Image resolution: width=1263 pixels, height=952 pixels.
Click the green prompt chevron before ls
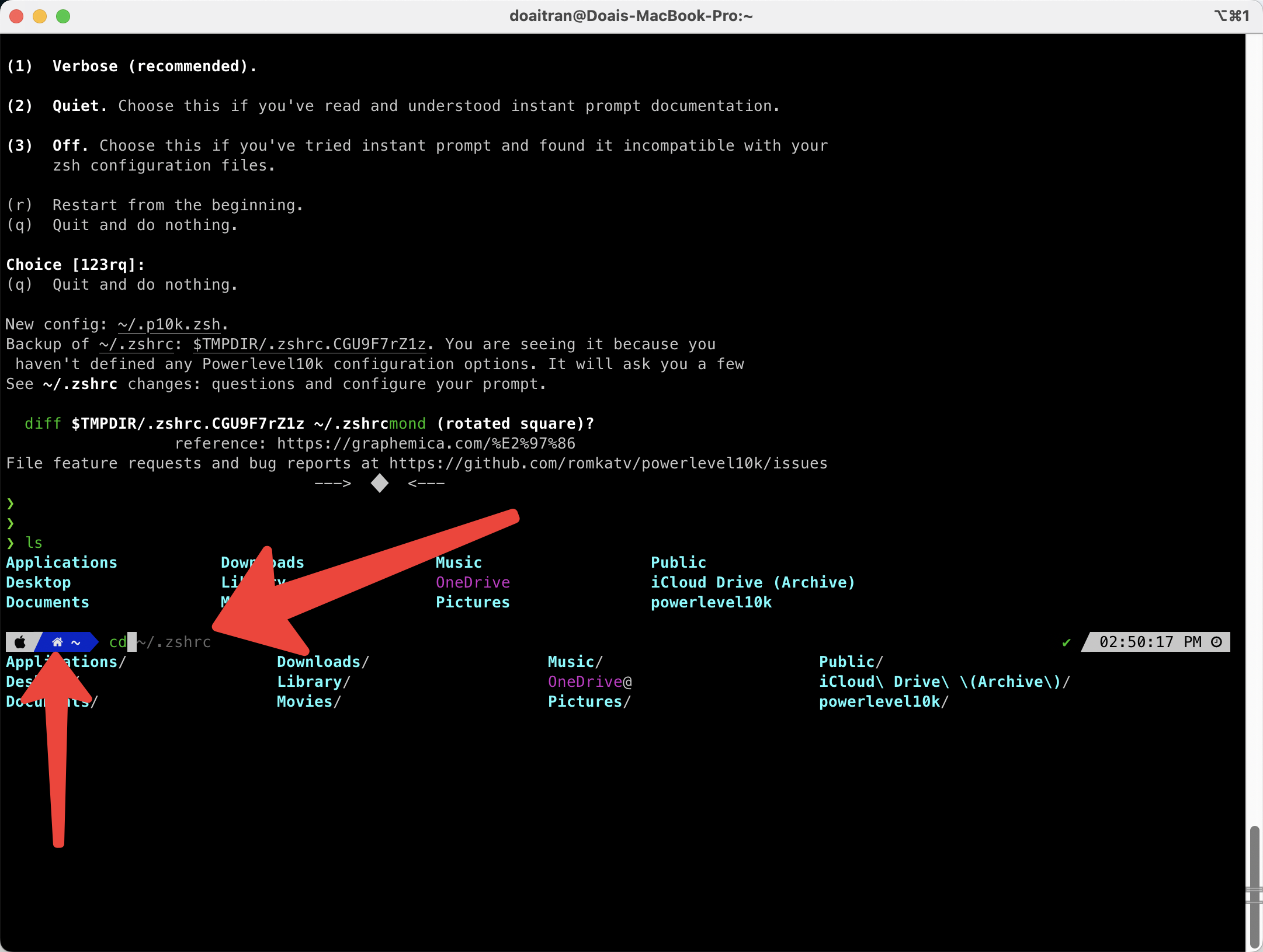click(11, 543)
